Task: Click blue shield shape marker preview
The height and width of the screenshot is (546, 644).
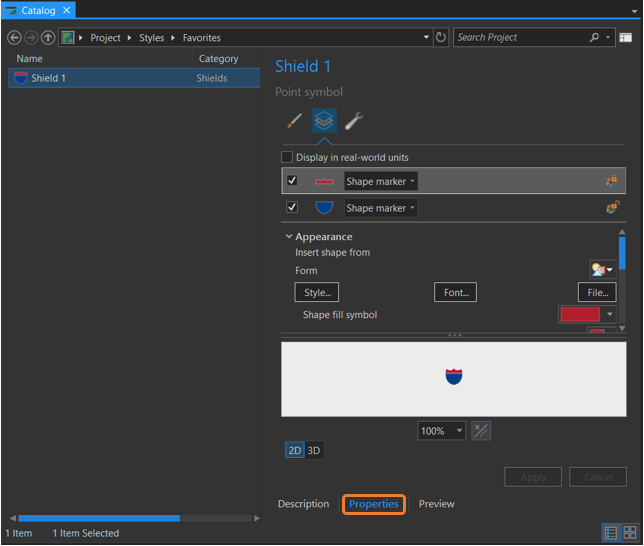Action: click(324, 207)
